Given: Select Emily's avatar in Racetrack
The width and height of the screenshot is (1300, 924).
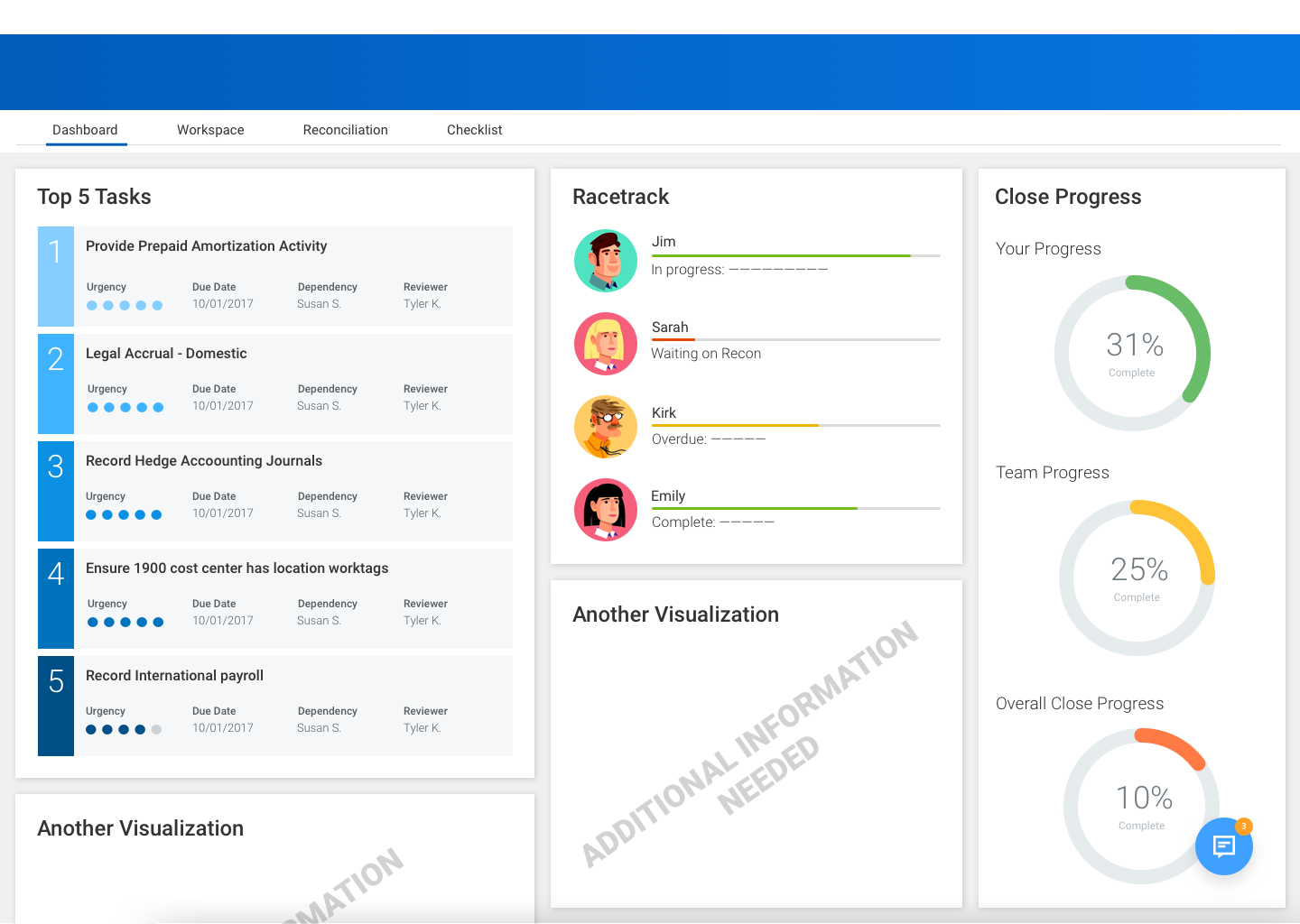Looking at the screenshot, I should (x=606, y=510).
